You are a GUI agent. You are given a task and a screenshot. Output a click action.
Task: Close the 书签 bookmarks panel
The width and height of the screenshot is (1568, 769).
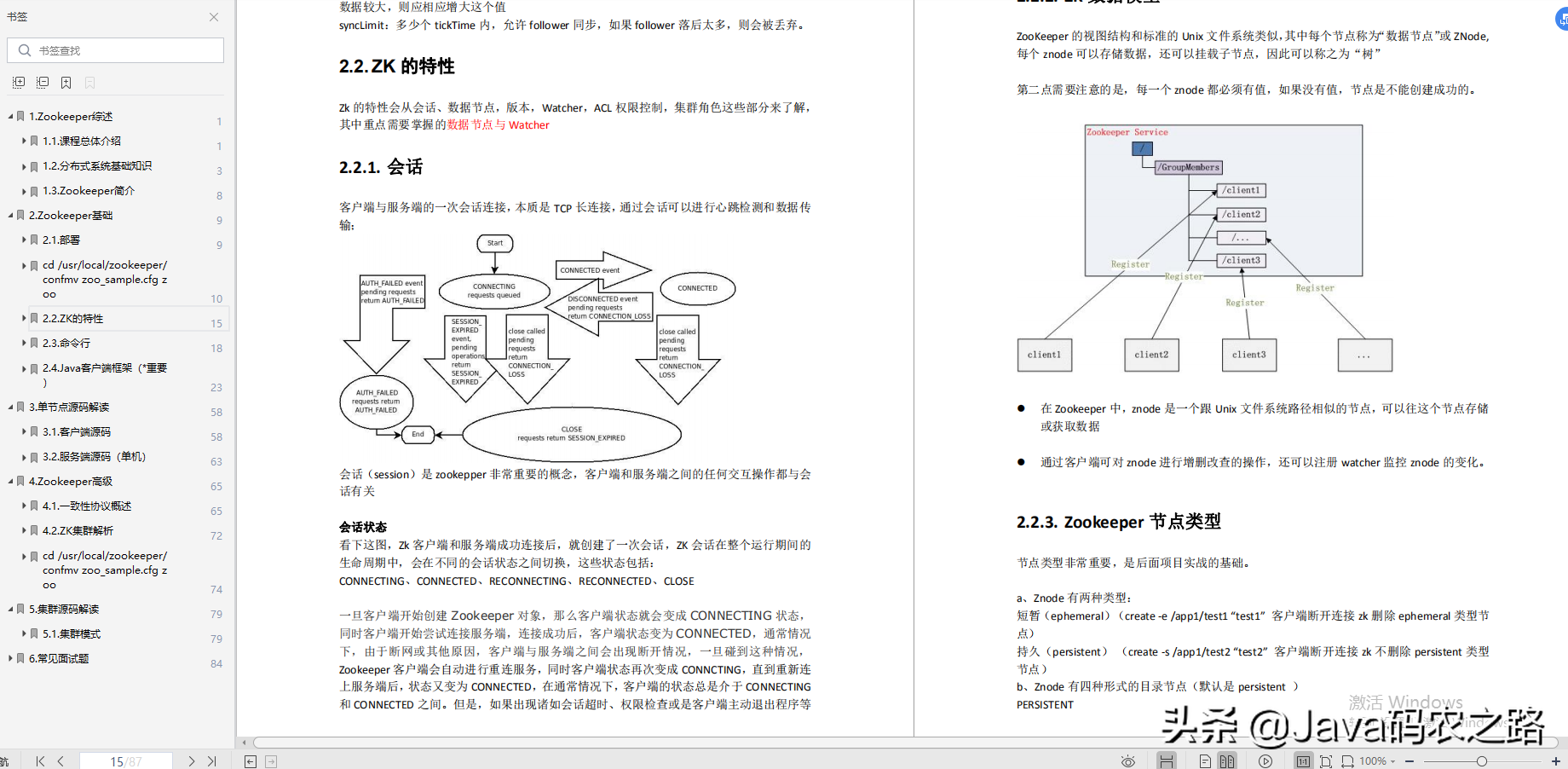[x=214, y=17]
